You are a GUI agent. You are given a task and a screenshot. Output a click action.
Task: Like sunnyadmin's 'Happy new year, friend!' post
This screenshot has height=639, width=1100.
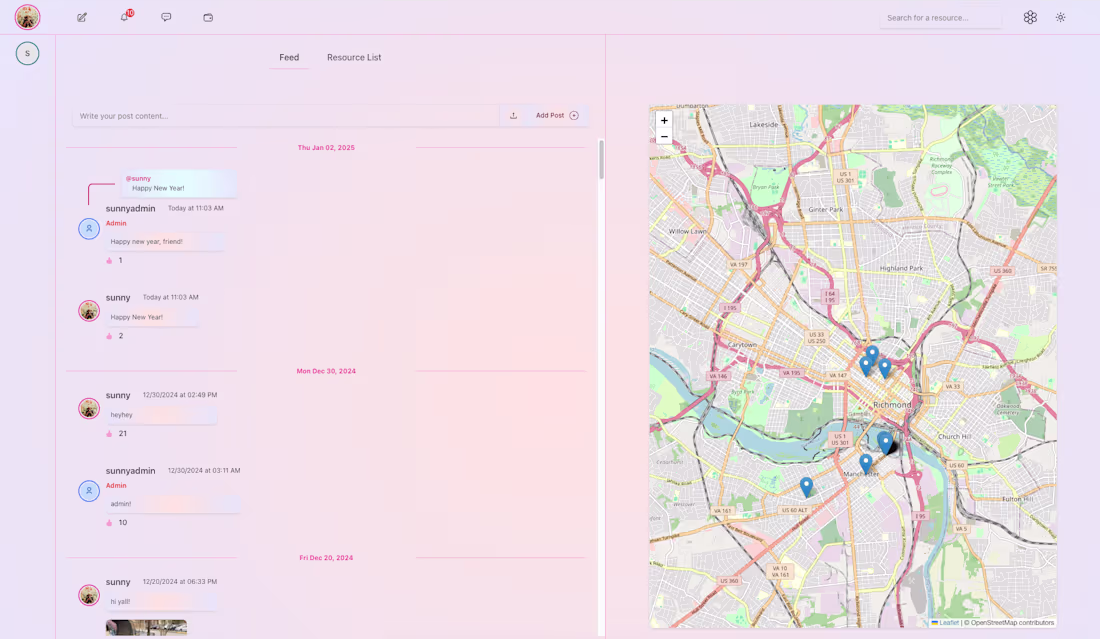pyautogui.click(x=109, y=260)
